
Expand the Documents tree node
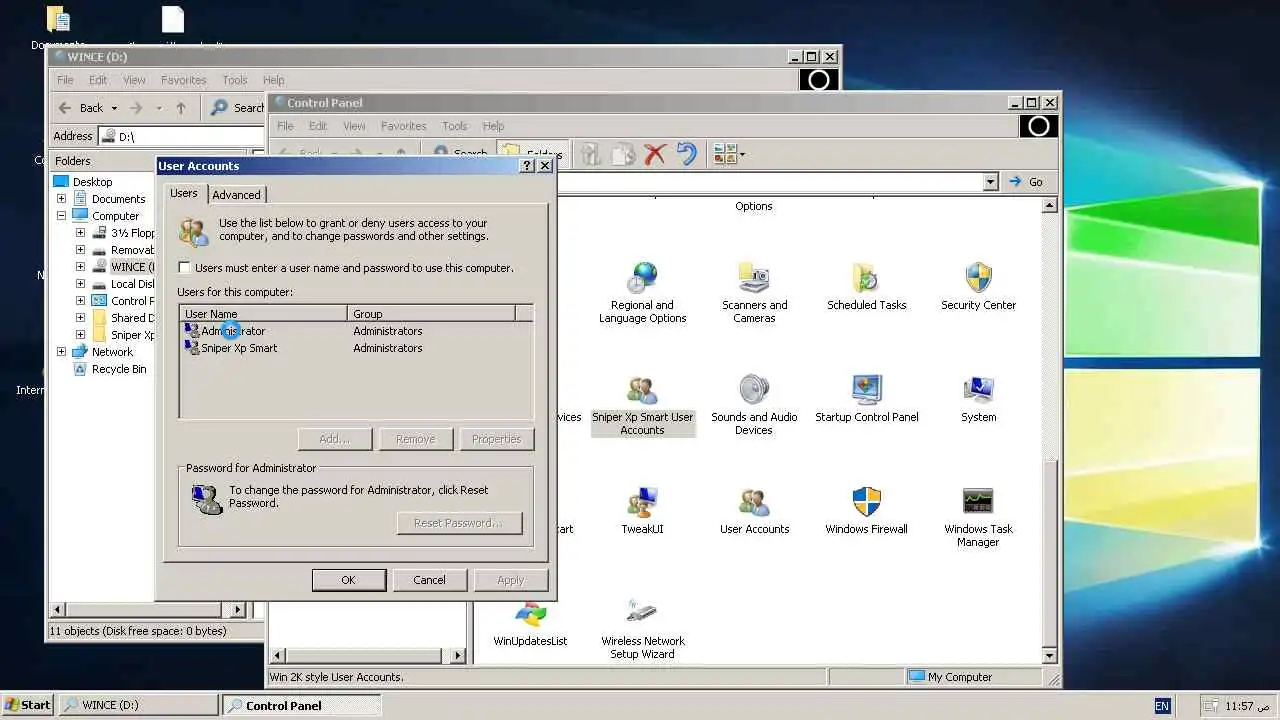point(62,199)
